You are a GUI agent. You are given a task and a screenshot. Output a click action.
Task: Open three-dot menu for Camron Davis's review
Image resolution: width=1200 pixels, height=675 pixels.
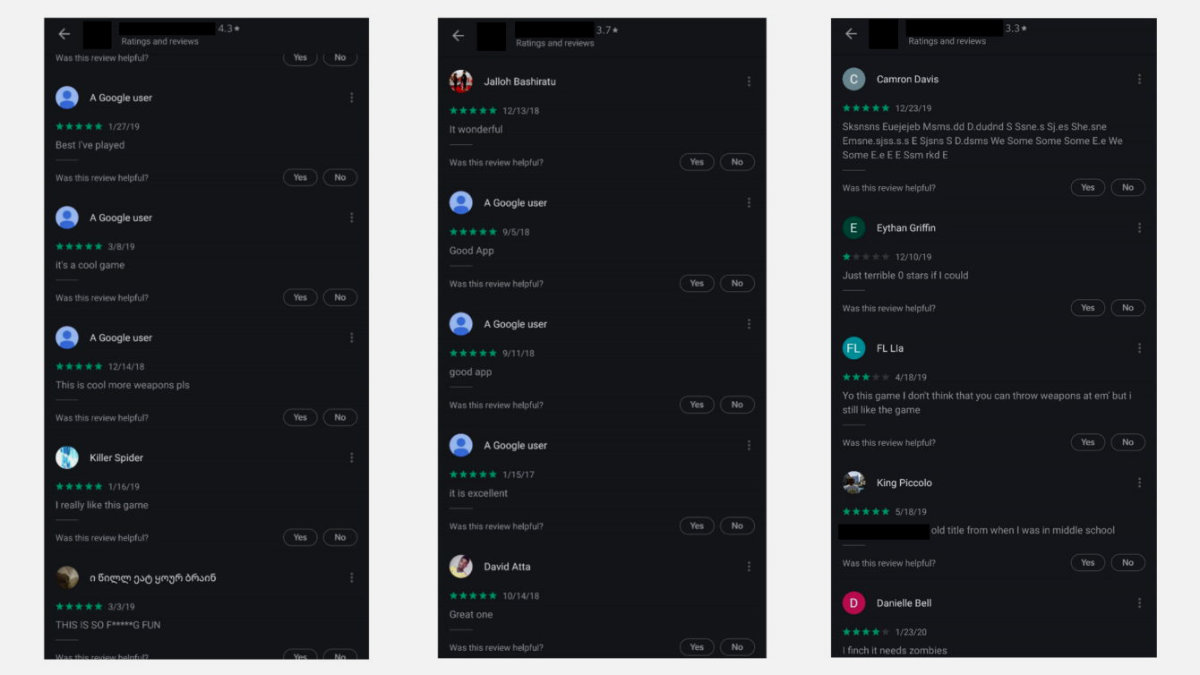1138,79
